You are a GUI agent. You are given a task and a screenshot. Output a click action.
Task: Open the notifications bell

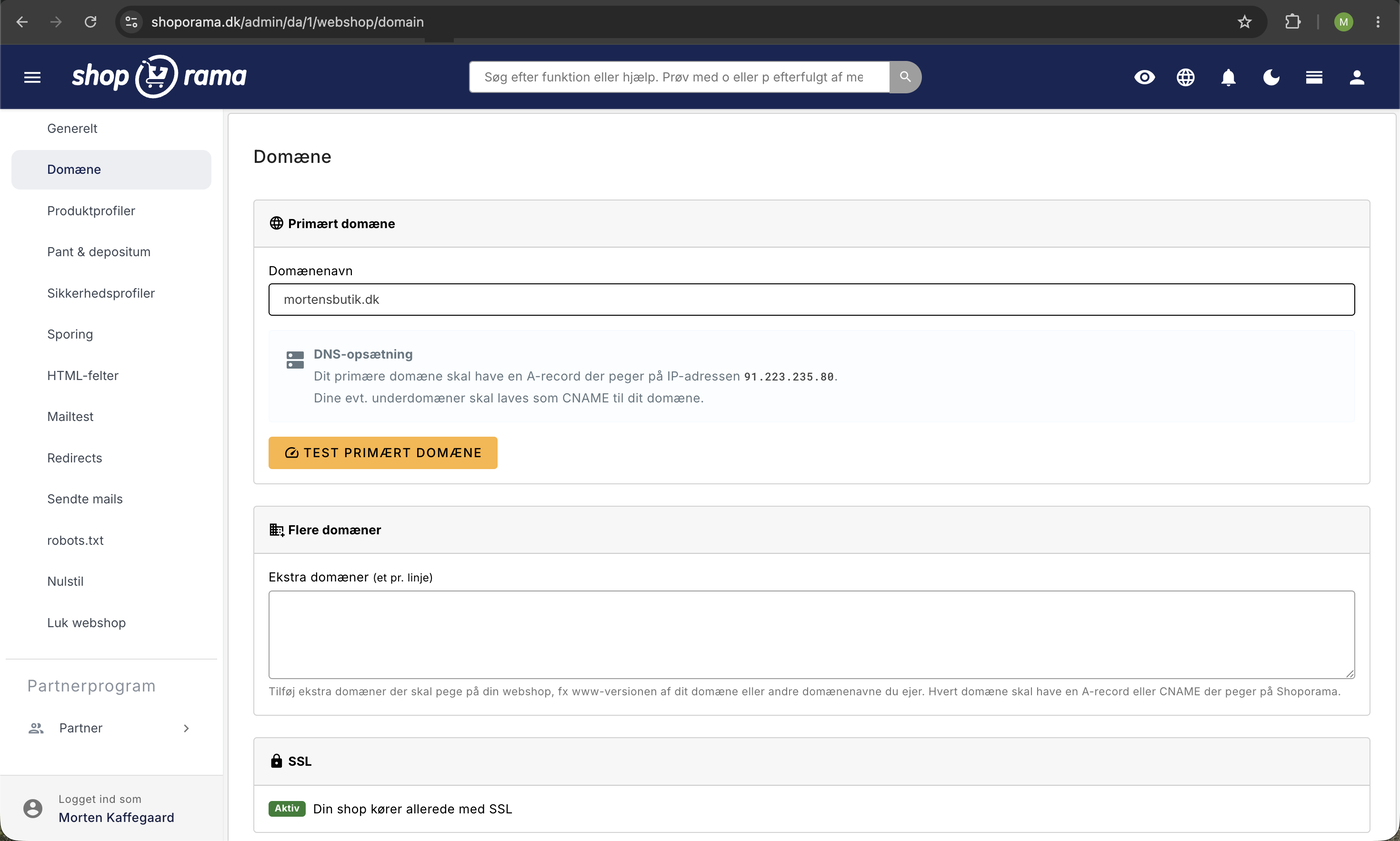pos(1229,77)
